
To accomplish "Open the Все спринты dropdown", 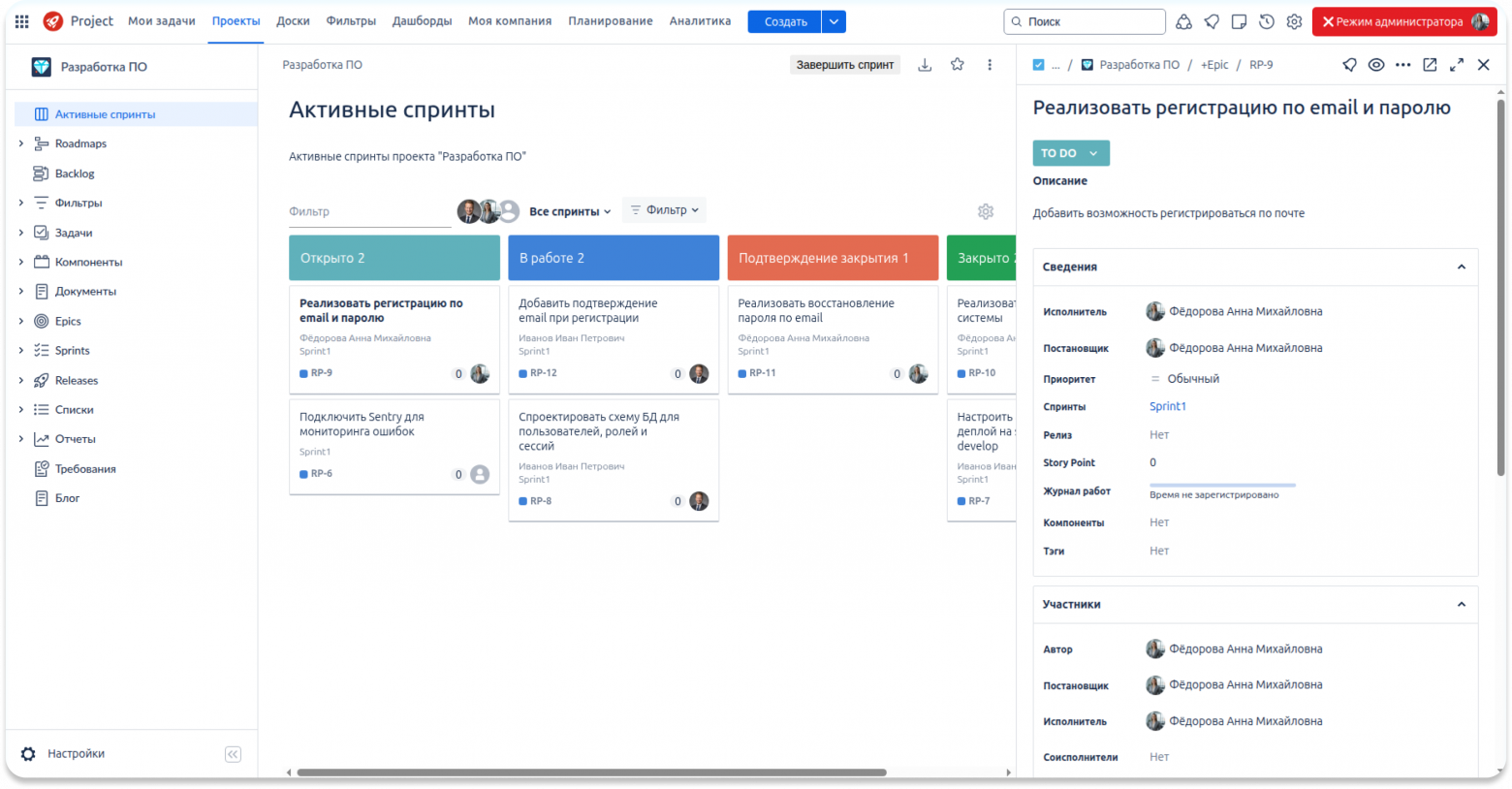I will 570,211.
